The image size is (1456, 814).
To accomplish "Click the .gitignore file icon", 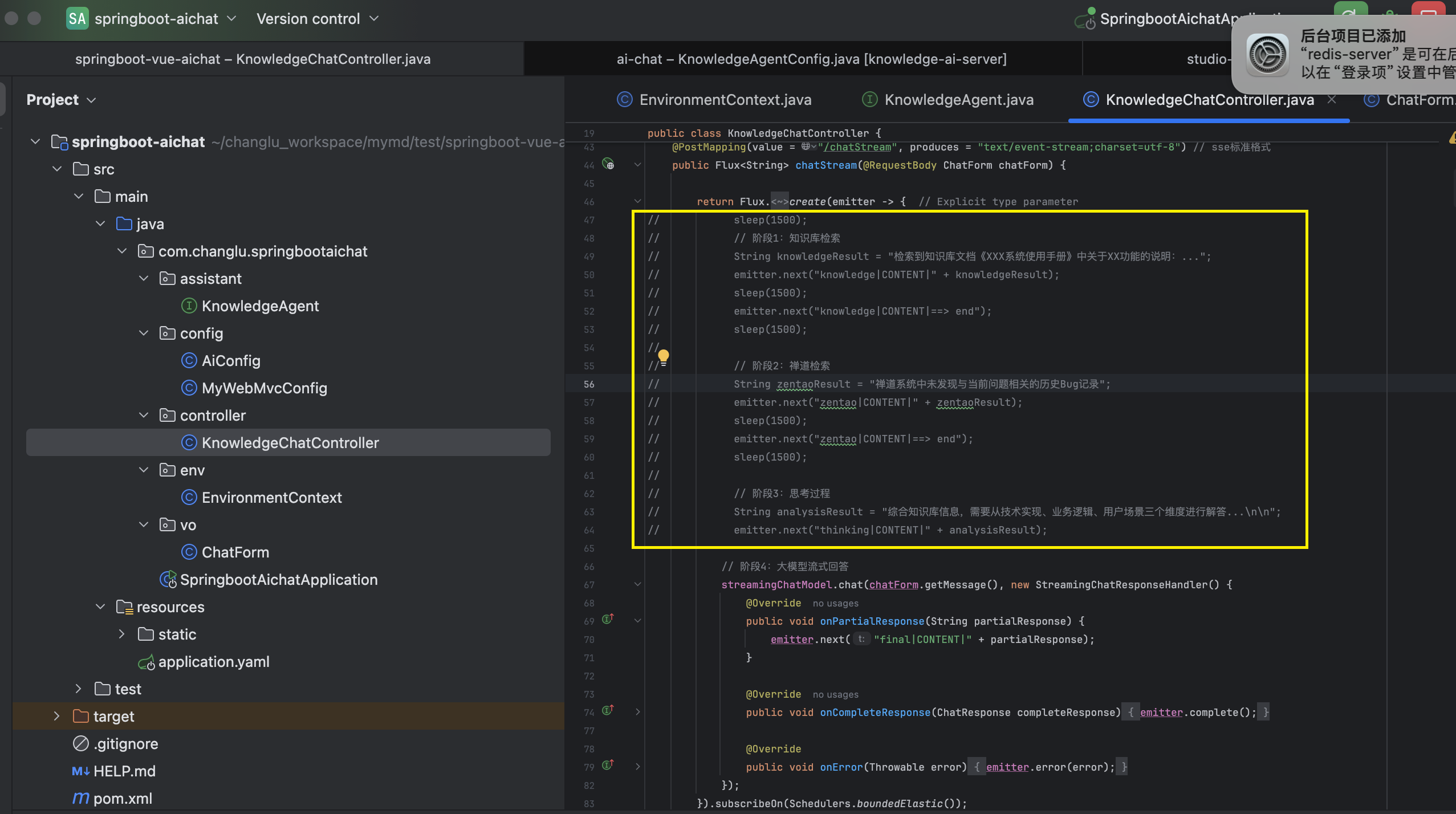I will click(80, 744).
